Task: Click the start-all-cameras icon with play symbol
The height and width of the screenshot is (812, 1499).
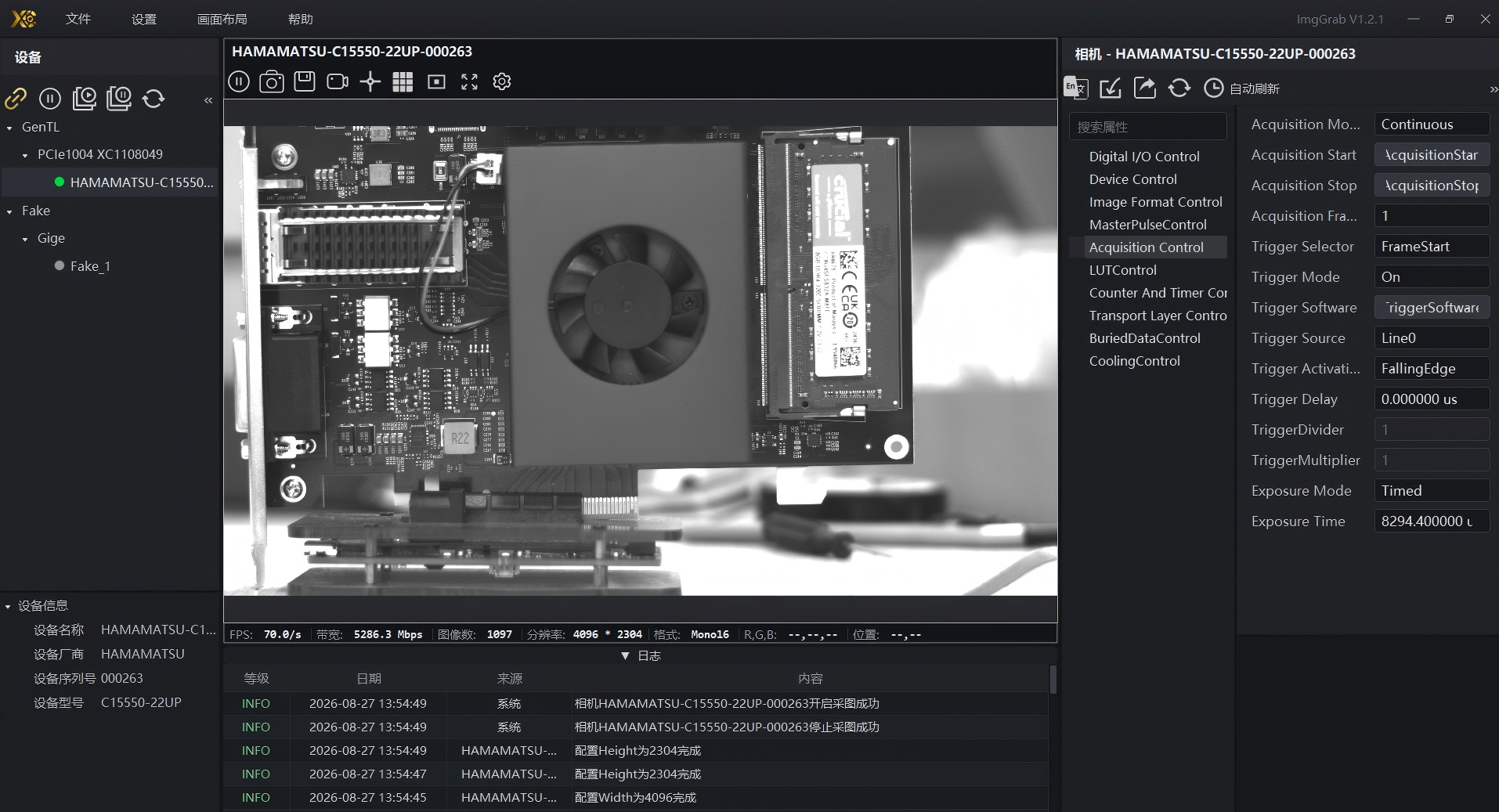Action: pos(85,98)
